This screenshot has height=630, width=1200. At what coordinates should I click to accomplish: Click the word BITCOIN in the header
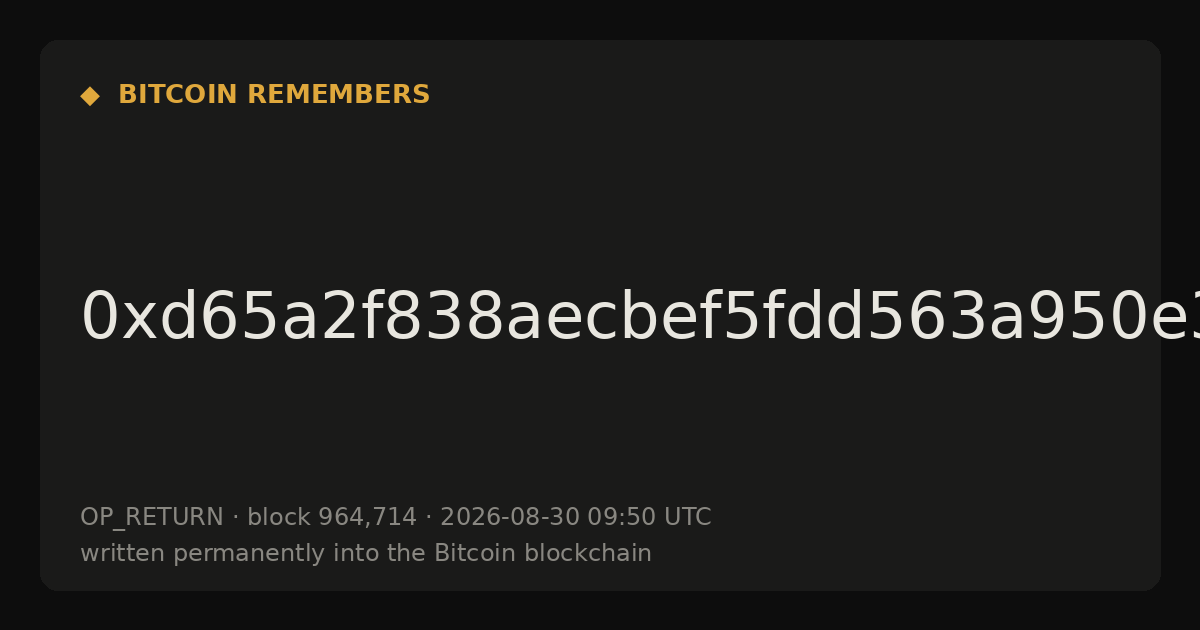pyautogui.click(x=179, y=95)
